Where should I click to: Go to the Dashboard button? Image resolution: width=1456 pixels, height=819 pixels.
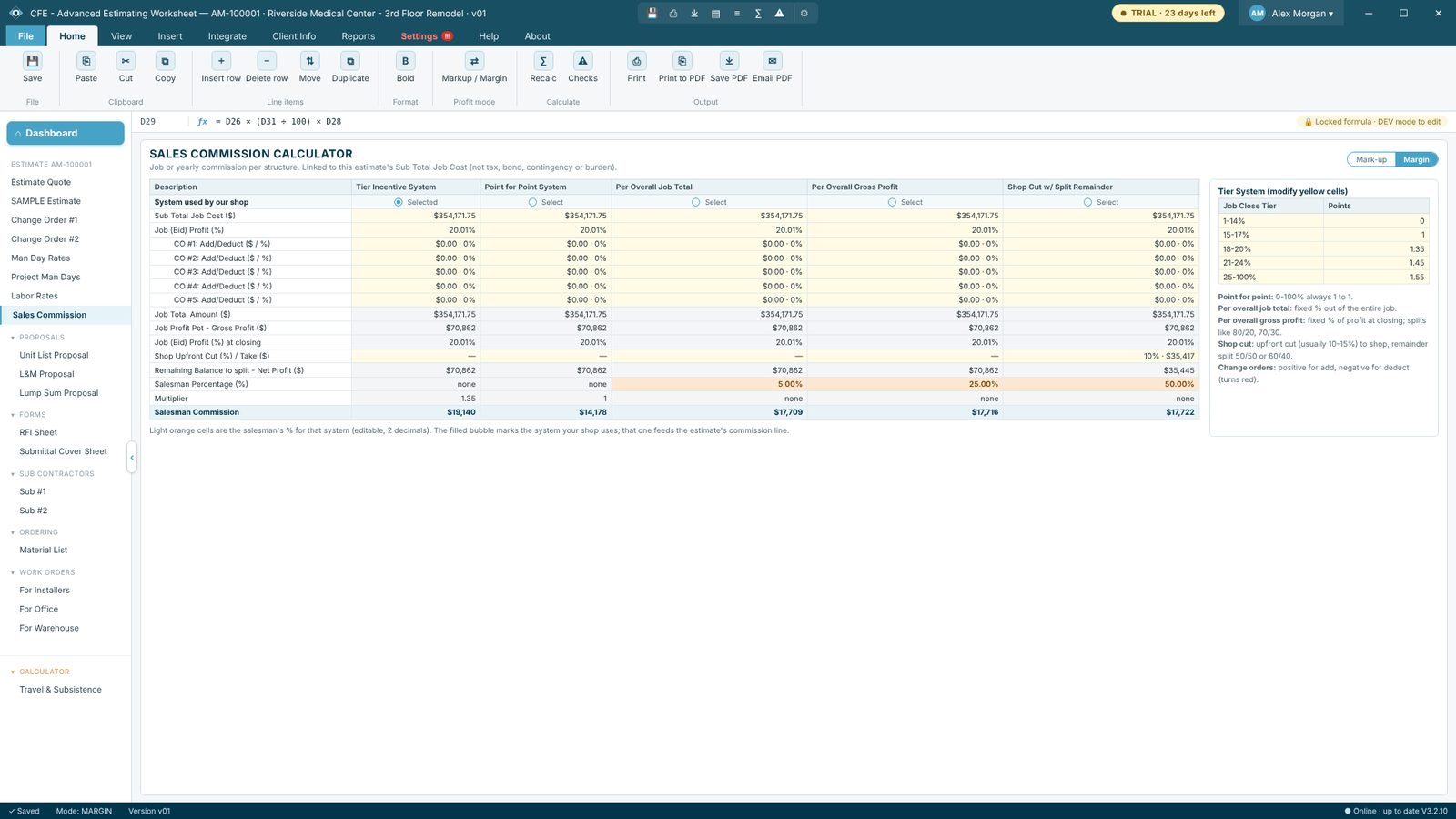coord(66,133)
